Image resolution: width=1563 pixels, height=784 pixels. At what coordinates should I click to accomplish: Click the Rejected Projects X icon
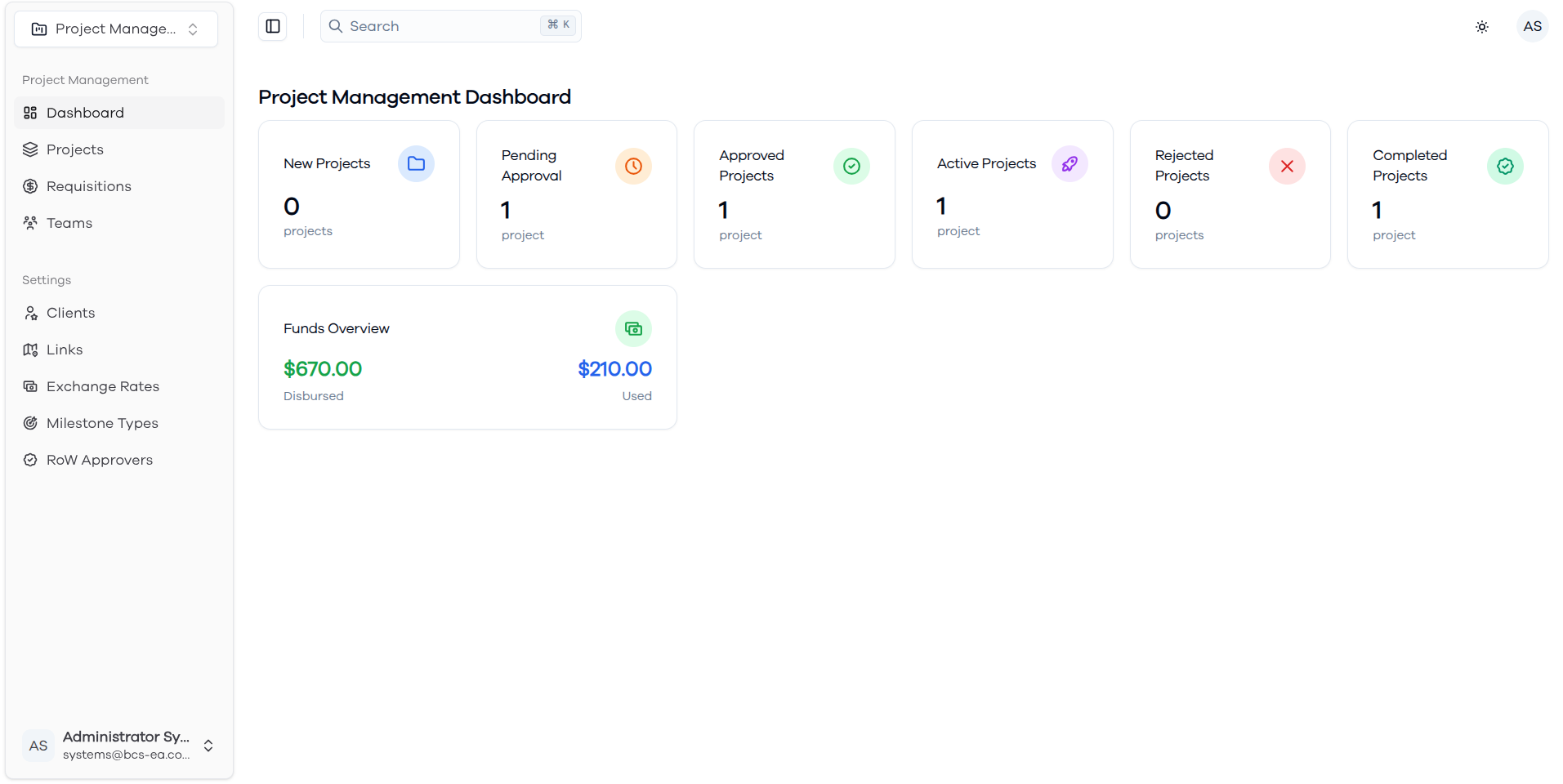(1287, 166)
